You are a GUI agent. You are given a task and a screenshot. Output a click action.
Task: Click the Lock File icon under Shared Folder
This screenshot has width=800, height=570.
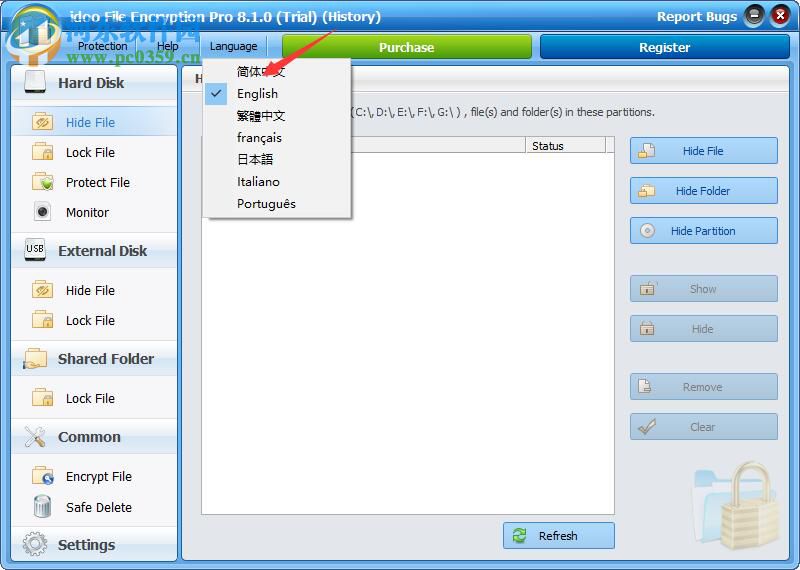pos(42,398)
